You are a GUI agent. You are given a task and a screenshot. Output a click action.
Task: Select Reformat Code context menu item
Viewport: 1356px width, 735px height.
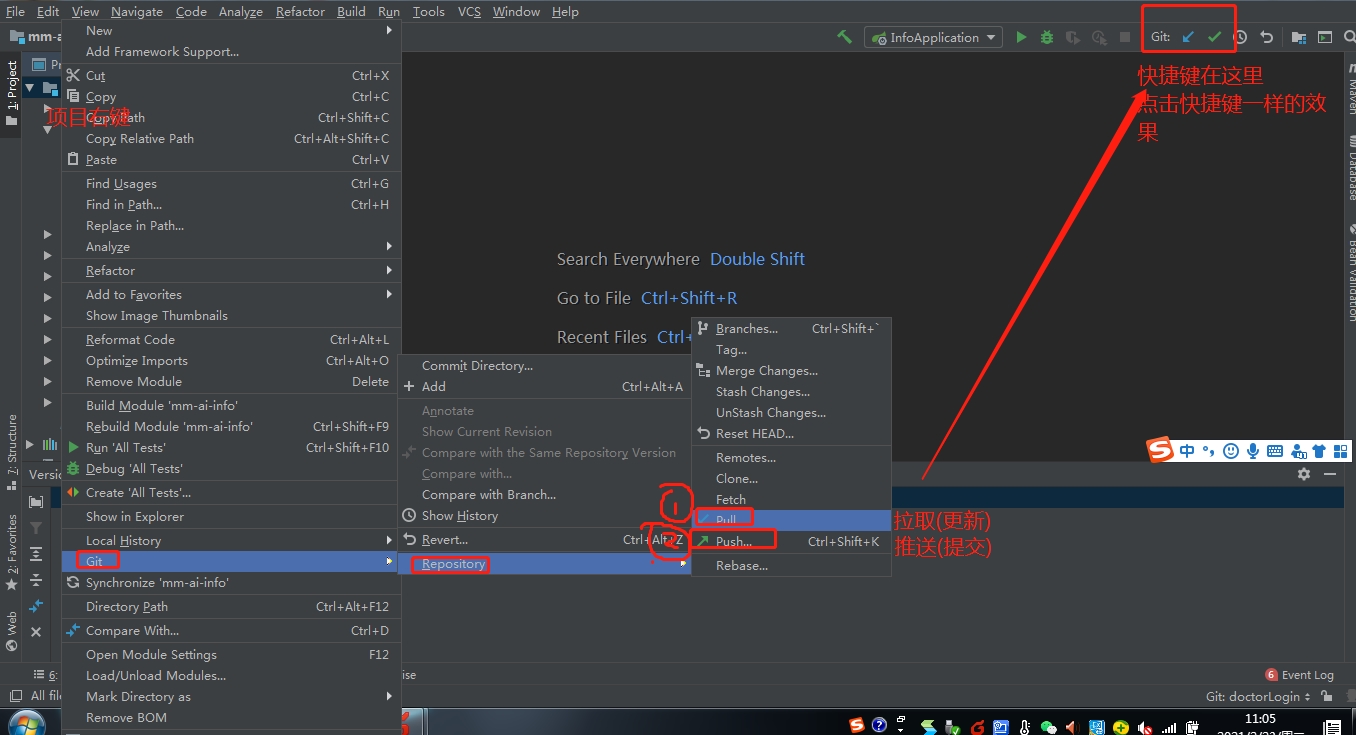231,340
